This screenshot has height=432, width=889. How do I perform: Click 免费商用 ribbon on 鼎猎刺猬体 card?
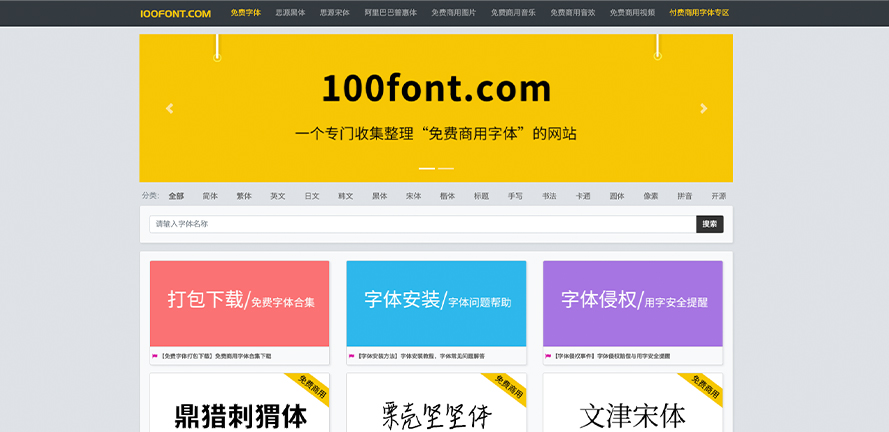[310, 388]
